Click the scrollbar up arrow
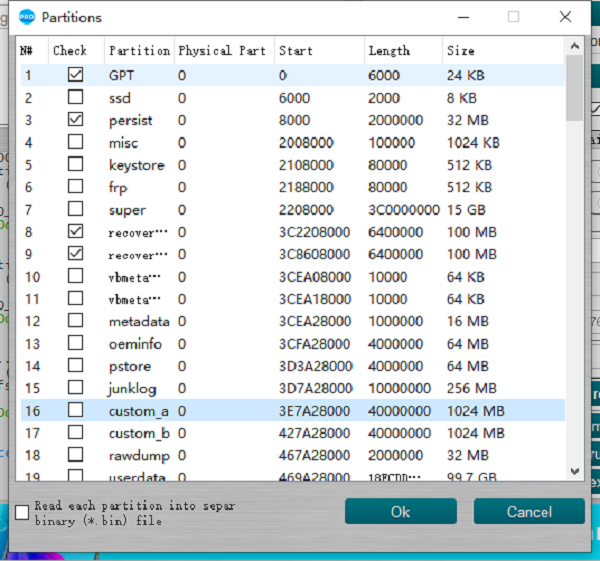Image resolution: width=600 pixels, height=561 pixels. (575, 46)
